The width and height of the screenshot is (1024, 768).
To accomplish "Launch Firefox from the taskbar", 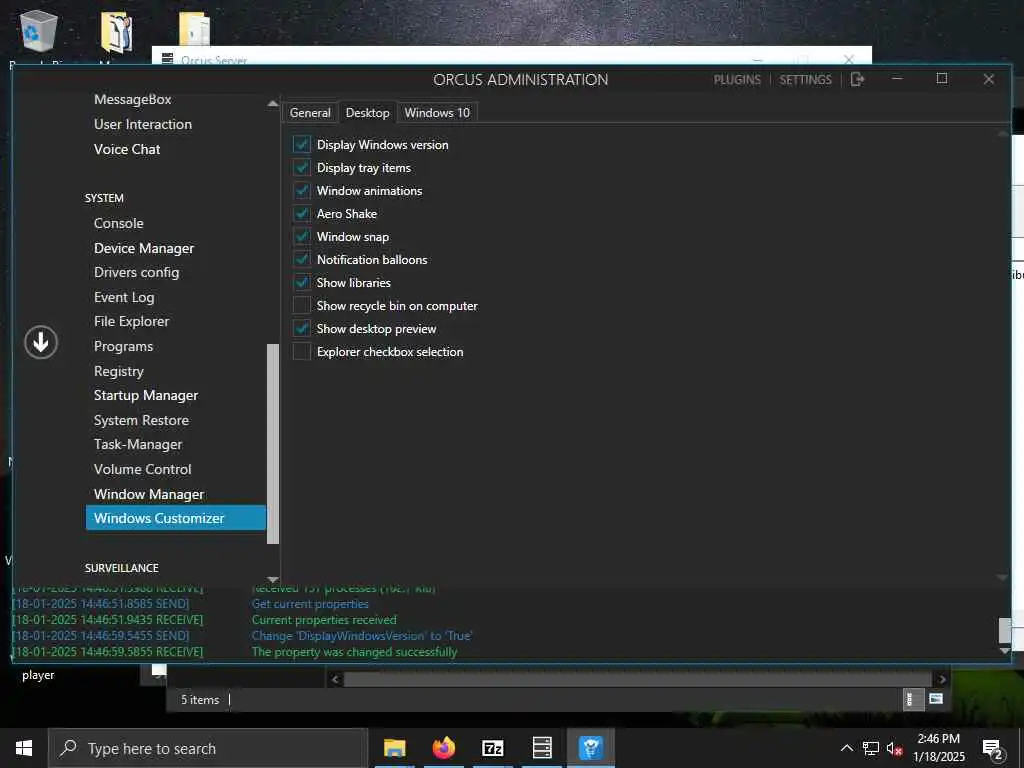I will [443, 748].
